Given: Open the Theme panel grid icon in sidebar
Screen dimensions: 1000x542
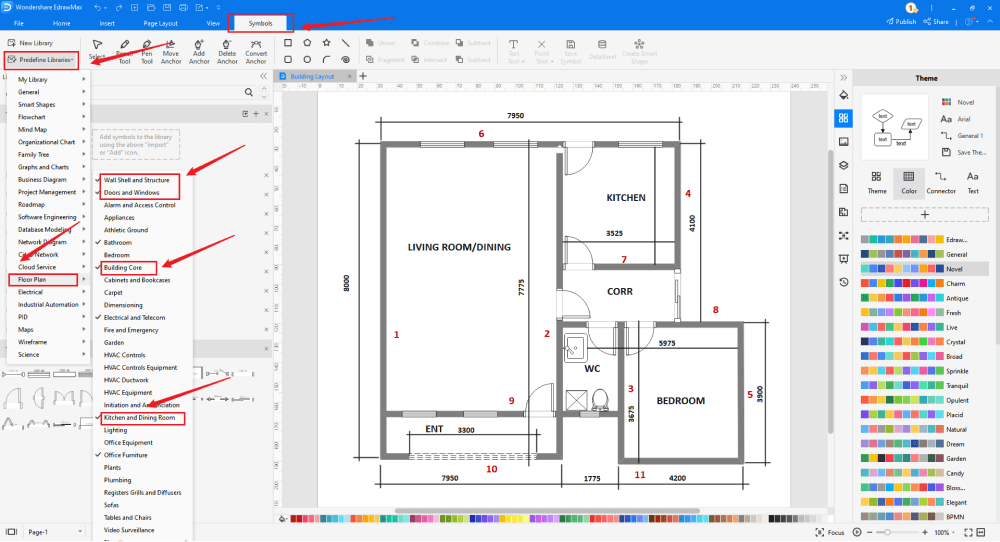Looking at the screenshot, I should 844,118.
